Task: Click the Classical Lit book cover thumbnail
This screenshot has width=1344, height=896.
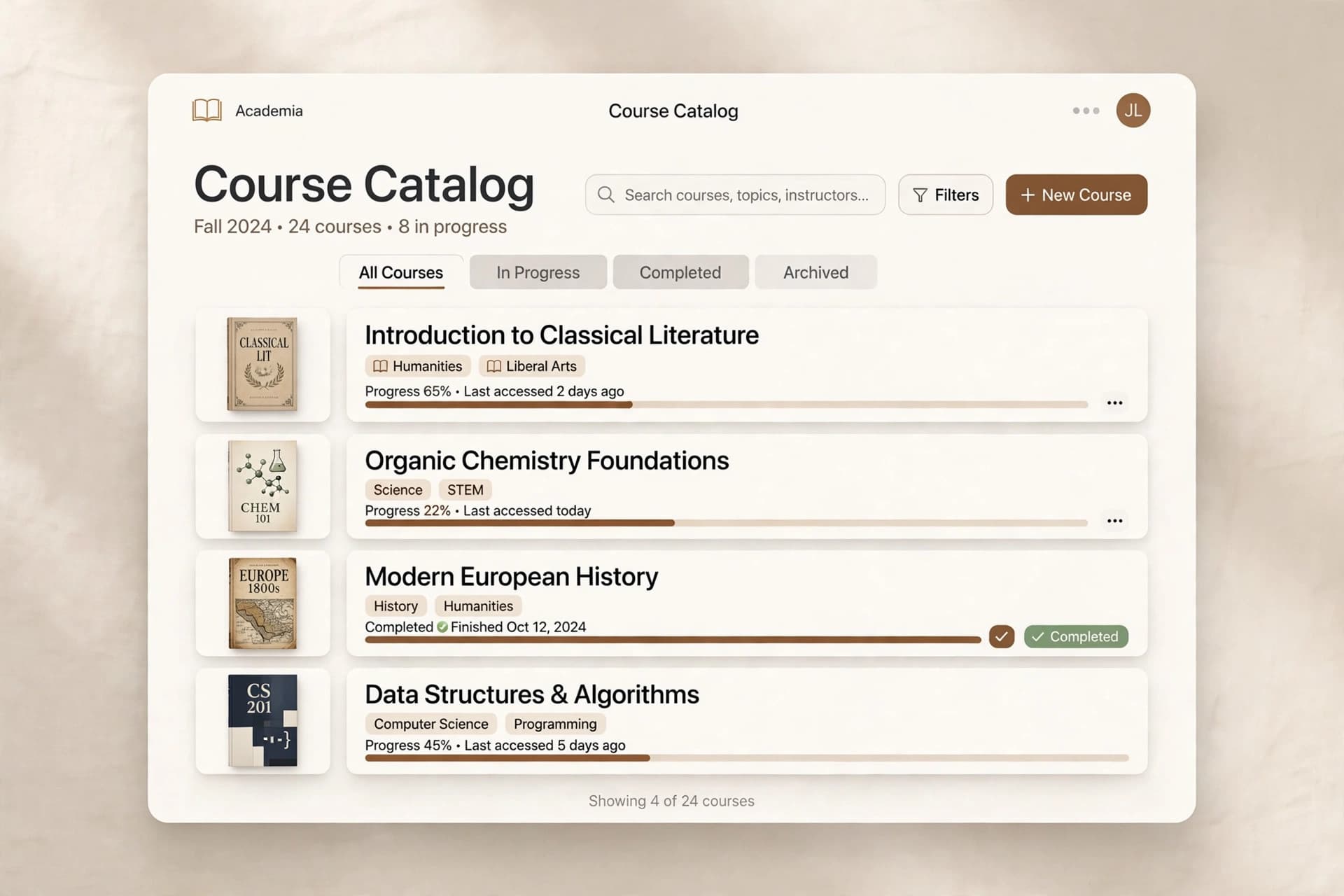Action: [262, 364]
